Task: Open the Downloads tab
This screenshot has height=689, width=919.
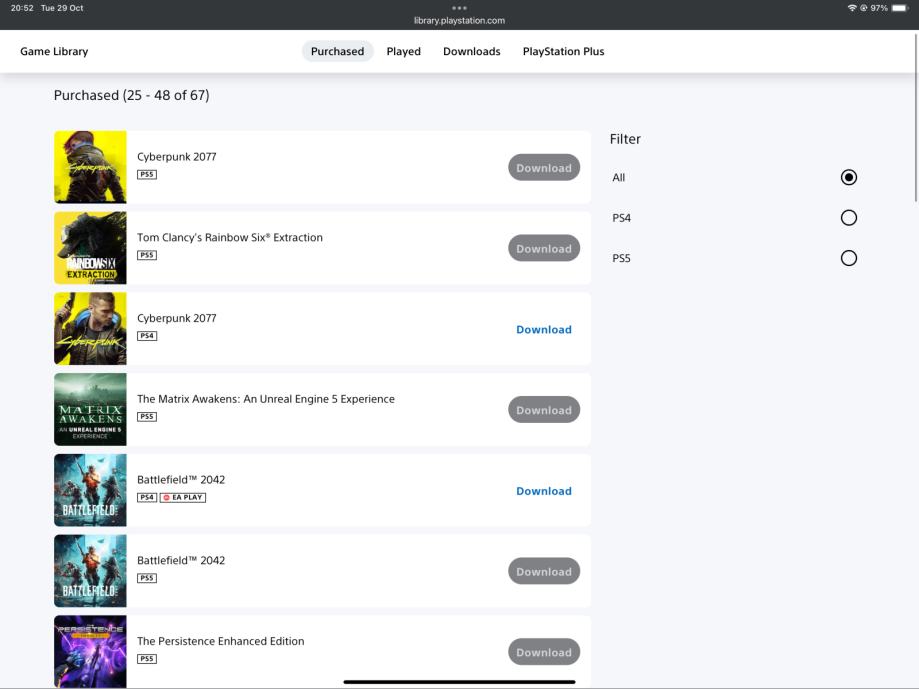Action: (x=471, y=52)
